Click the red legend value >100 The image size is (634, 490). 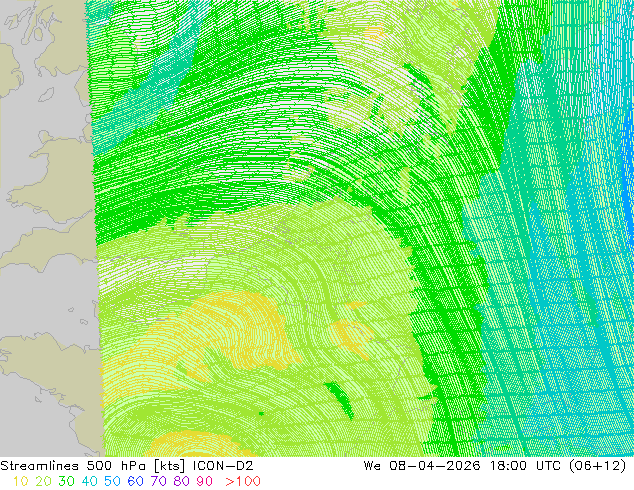tap(243, 482)
